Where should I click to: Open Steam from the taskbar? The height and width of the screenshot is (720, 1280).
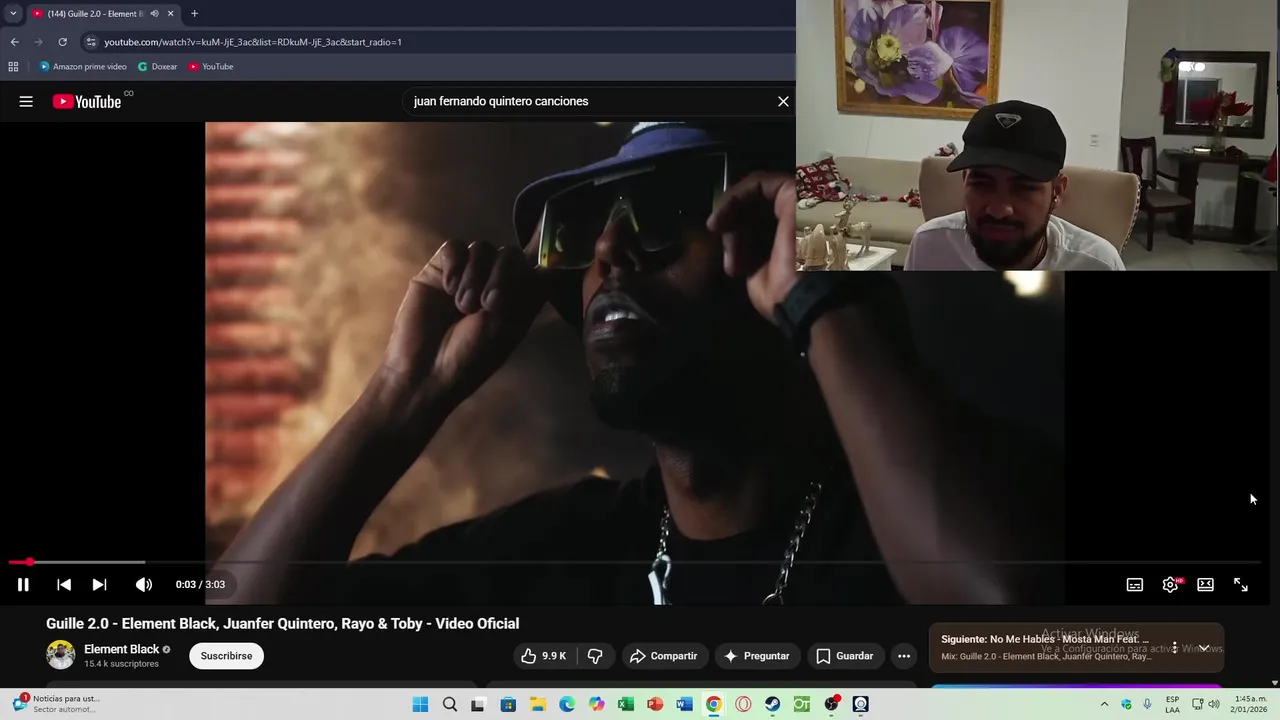772,704
